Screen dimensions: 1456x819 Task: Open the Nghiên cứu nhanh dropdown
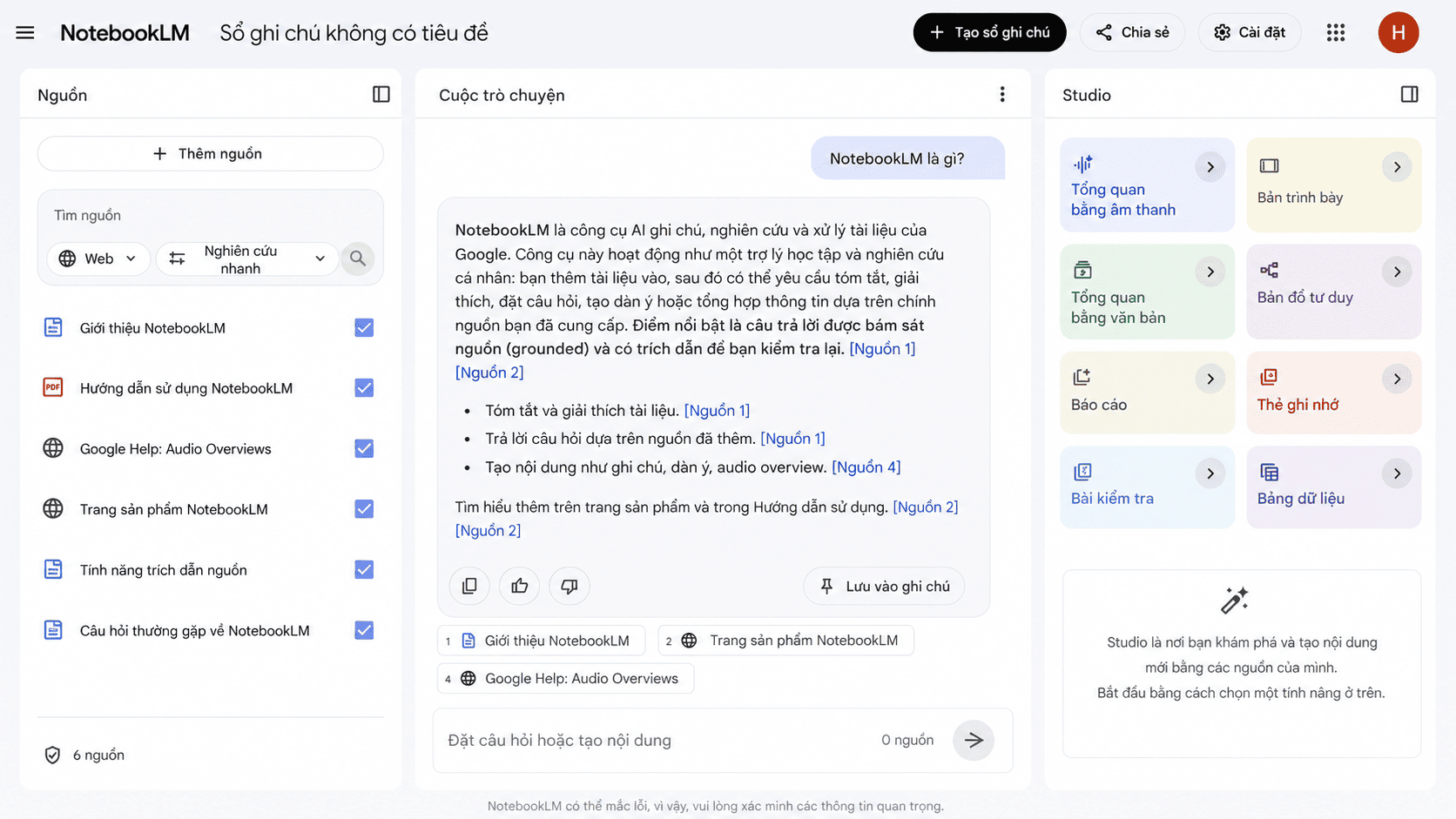[x=247, y=258]
